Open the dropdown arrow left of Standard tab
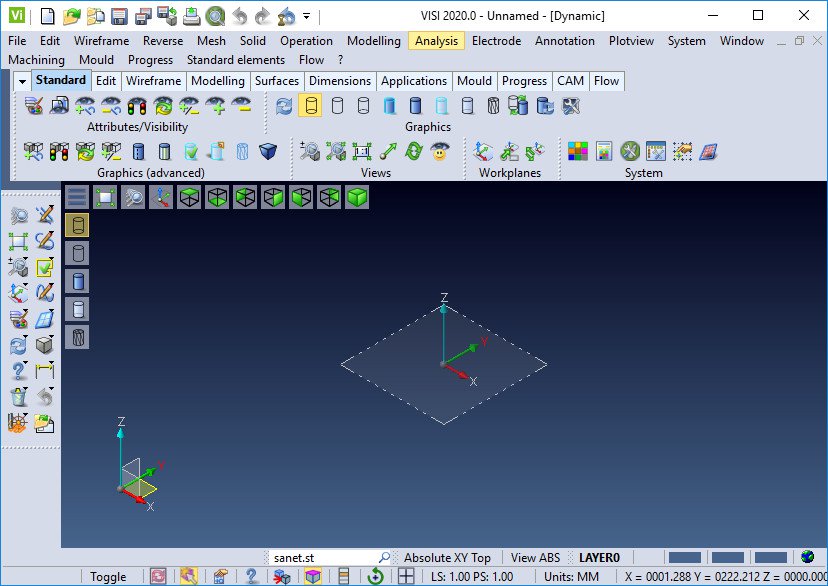This screenshot has width=828, height=586. 22,81
